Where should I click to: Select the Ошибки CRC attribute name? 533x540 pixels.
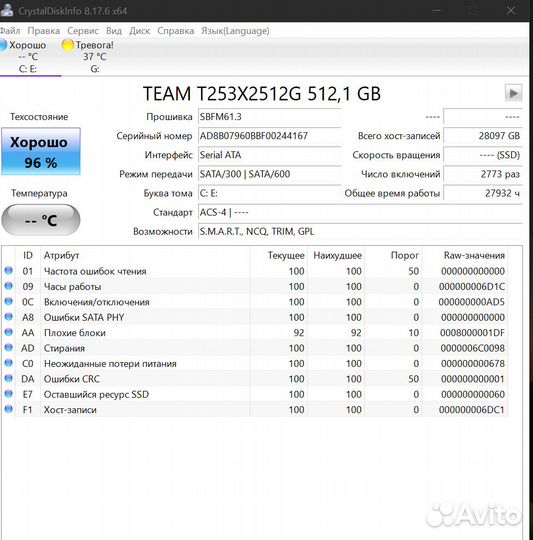(x=72, y=379)
